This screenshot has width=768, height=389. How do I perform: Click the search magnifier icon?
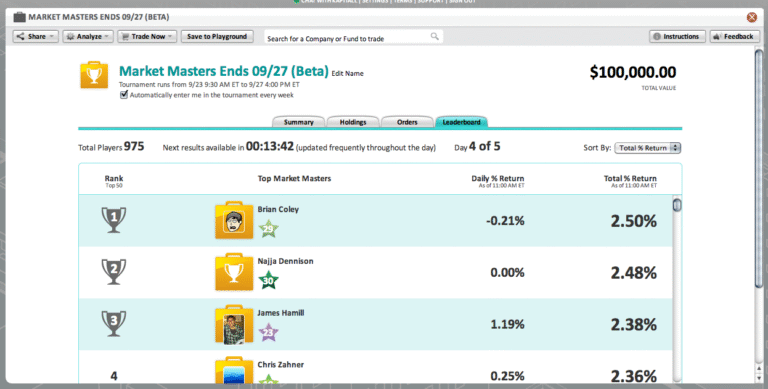tap(434, 36)
